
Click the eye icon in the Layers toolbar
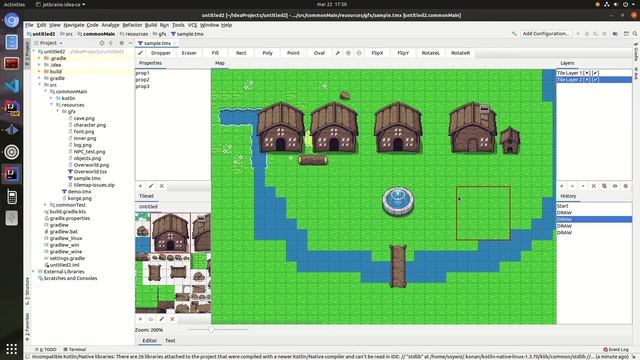point(615,186)
